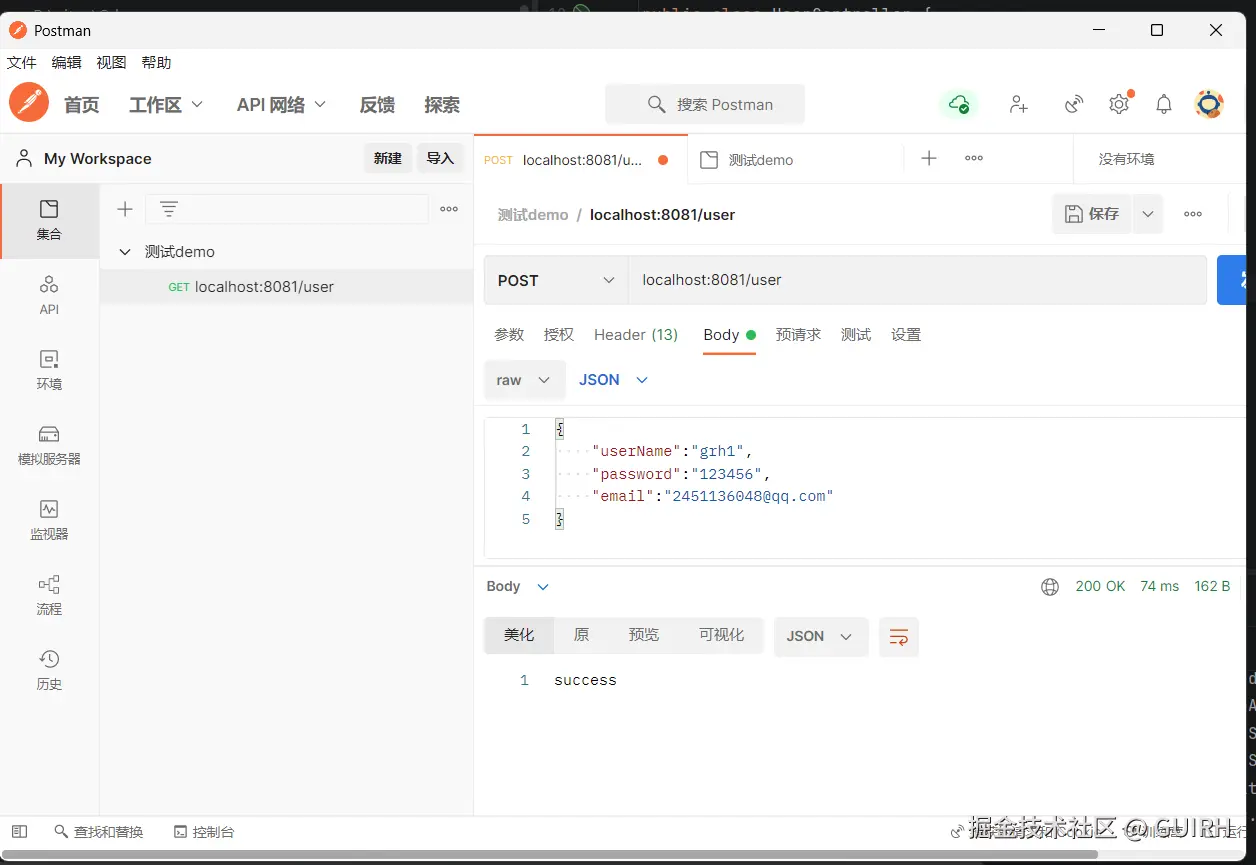Open the save options arrow beside 保存
Viewport: 1256px width, 865px height.
click(x=1148, y=214)
